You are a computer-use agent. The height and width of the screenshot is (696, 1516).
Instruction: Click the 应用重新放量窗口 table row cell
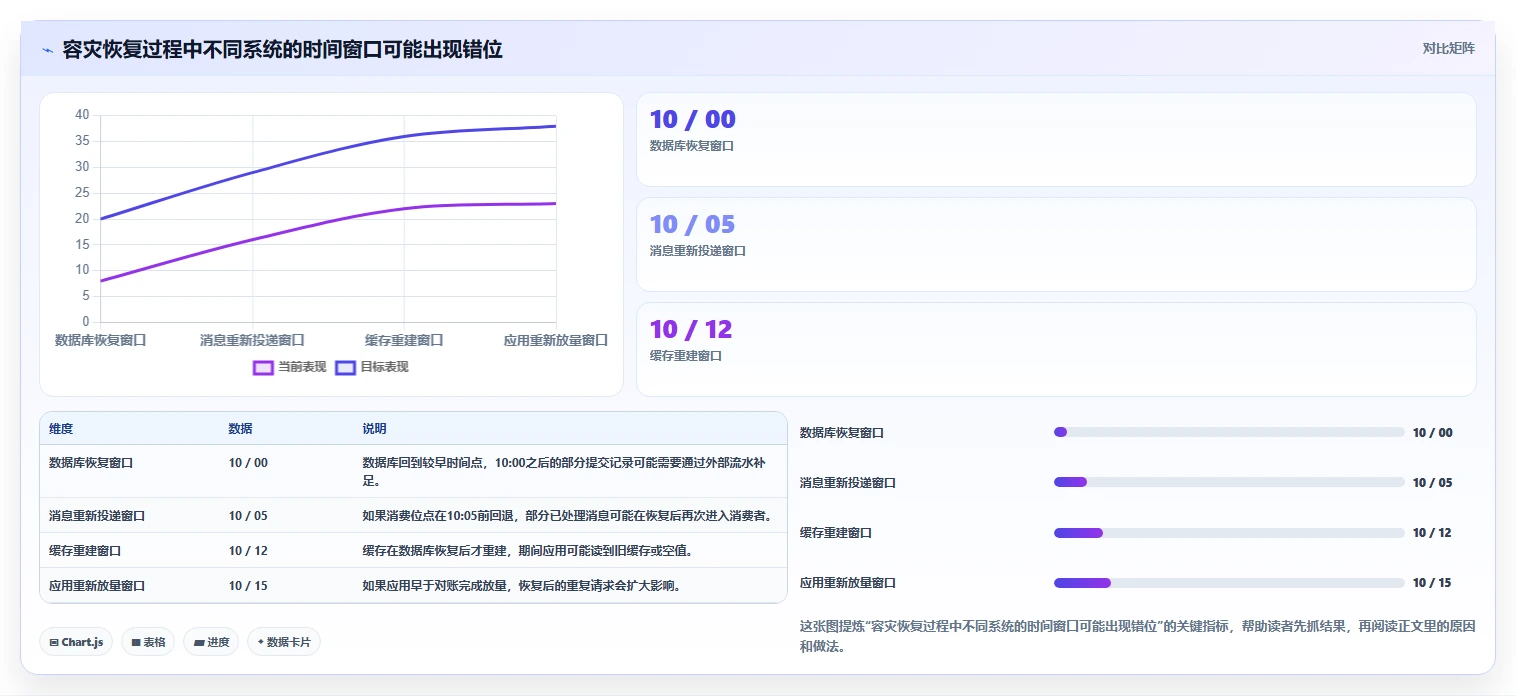[x=97, y=586]
